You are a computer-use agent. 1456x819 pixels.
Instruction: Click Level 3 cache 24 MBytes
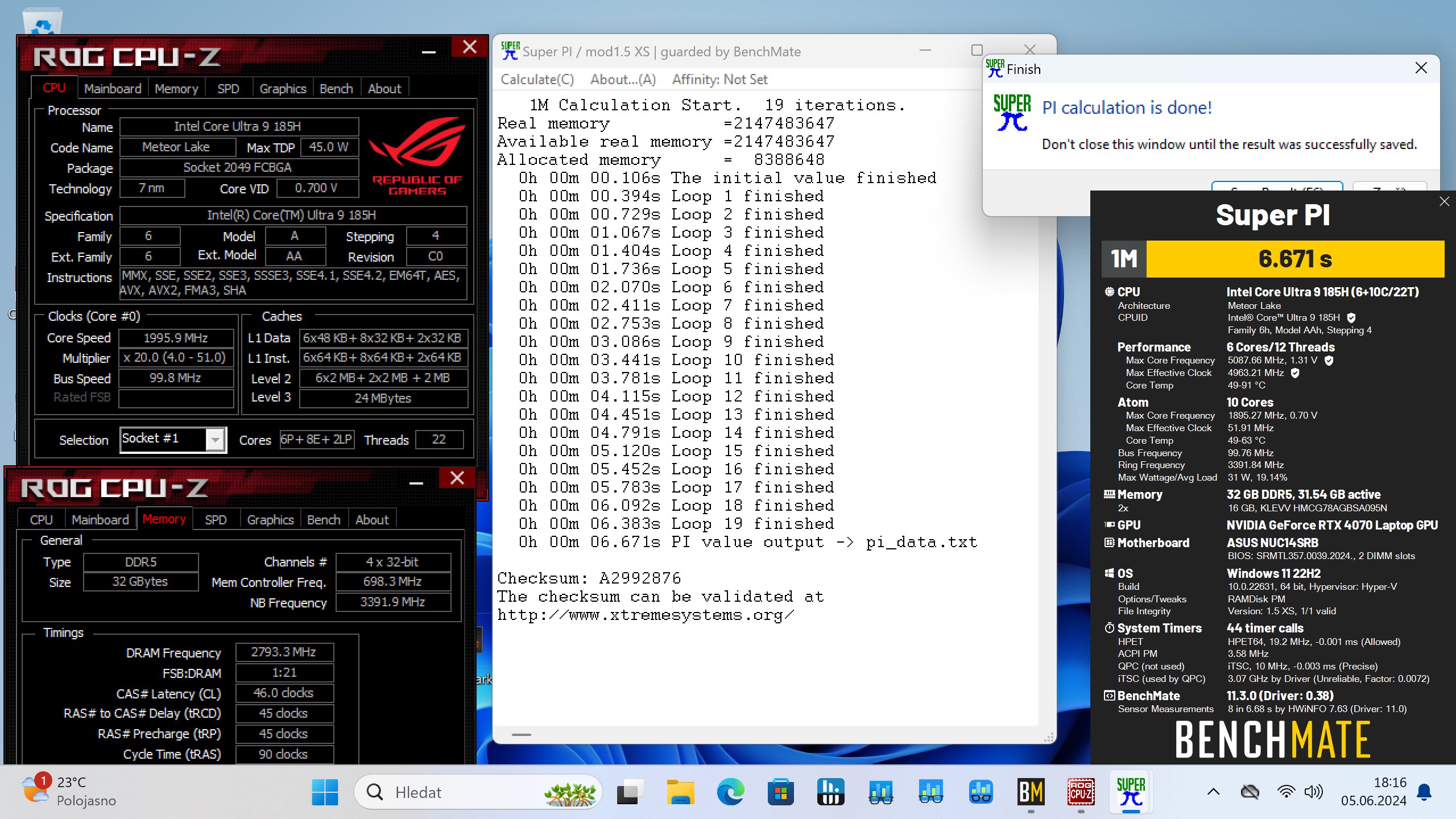383,398
